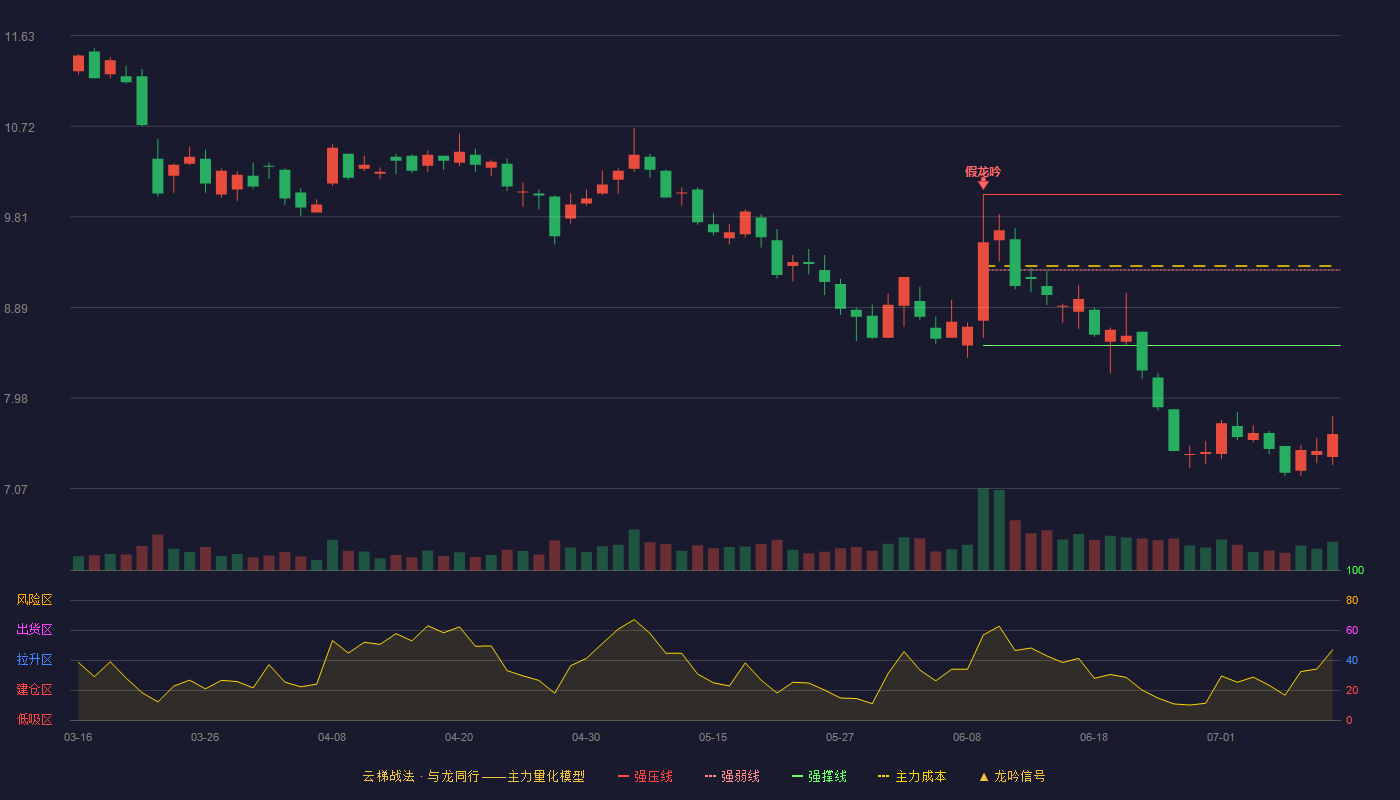Click the 07-01 date axis label
Image resolution: width=1400 pixels, height=800 pixels.
click(x=1221, y=737)
